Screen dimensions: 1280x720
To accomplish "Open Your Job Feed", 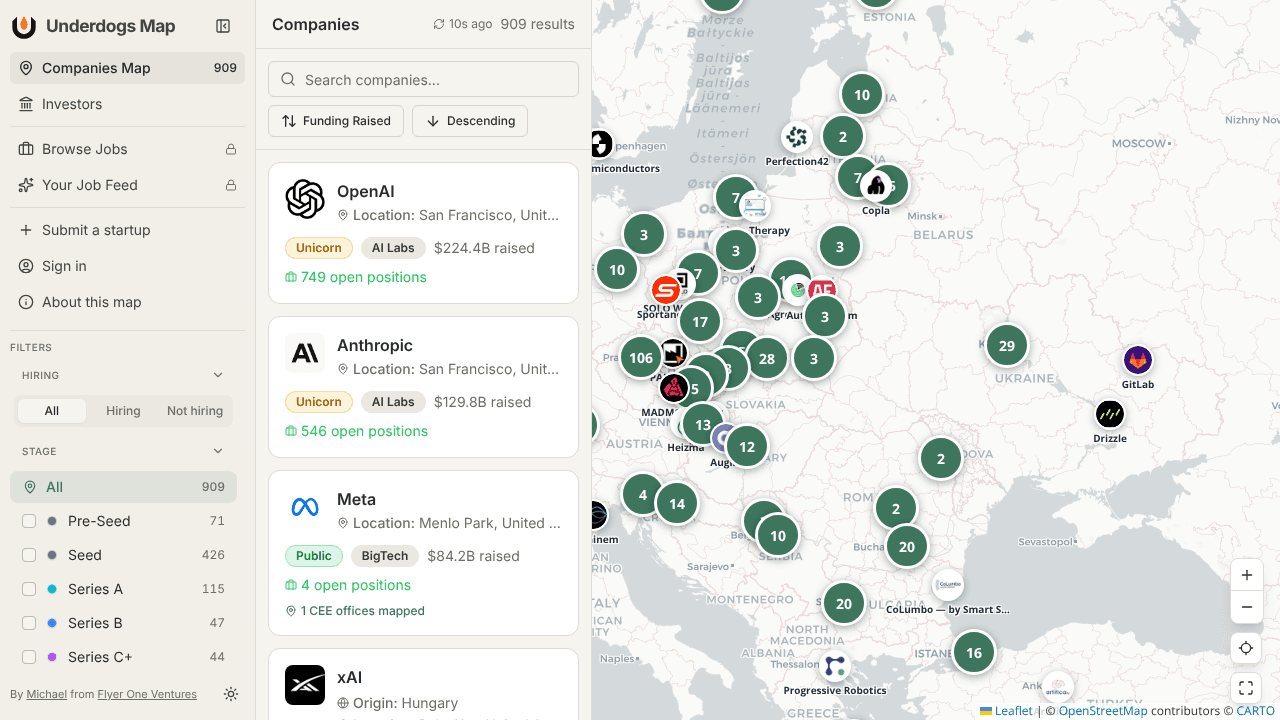I will pos(127,185).
